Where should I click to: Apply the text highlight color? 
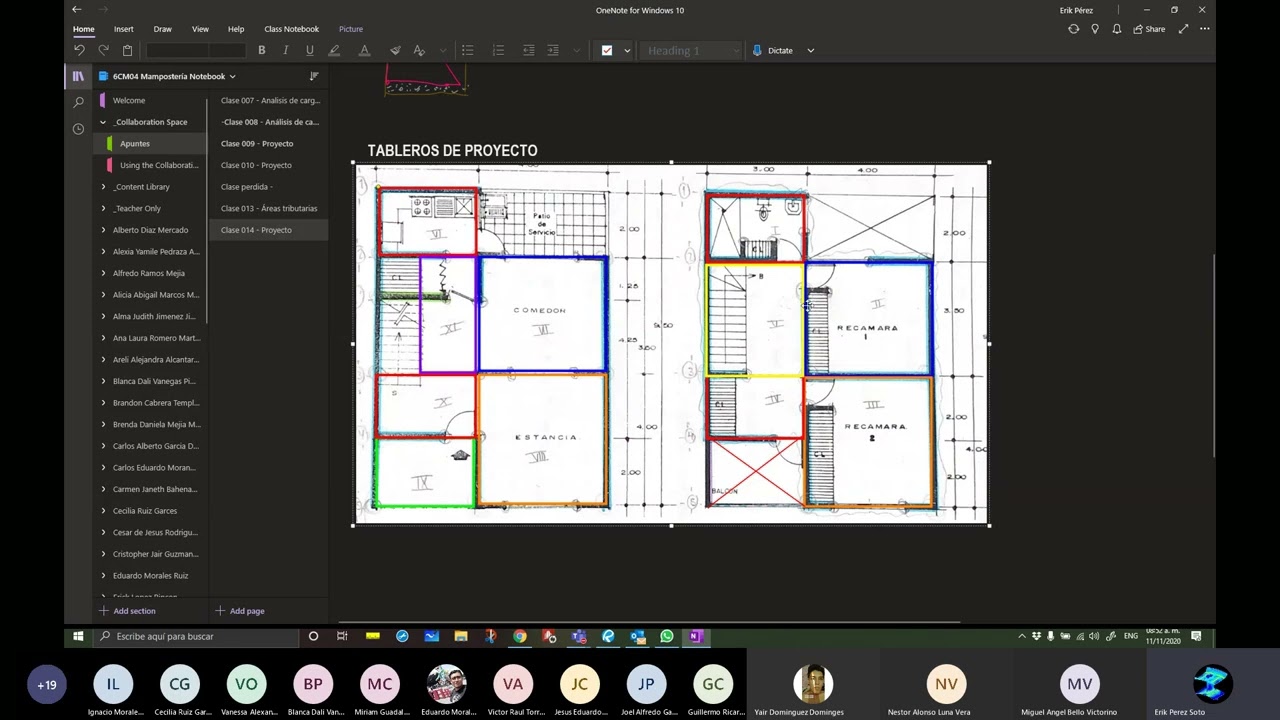(x=334, y=50)
